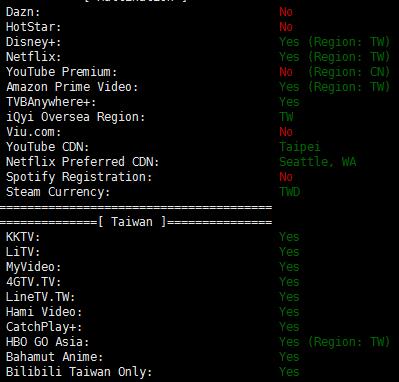The width and height of the screenshot is (399, 382).
Task: Select HBO GO Asia region TW result
Action: click(x=334, y=342)
